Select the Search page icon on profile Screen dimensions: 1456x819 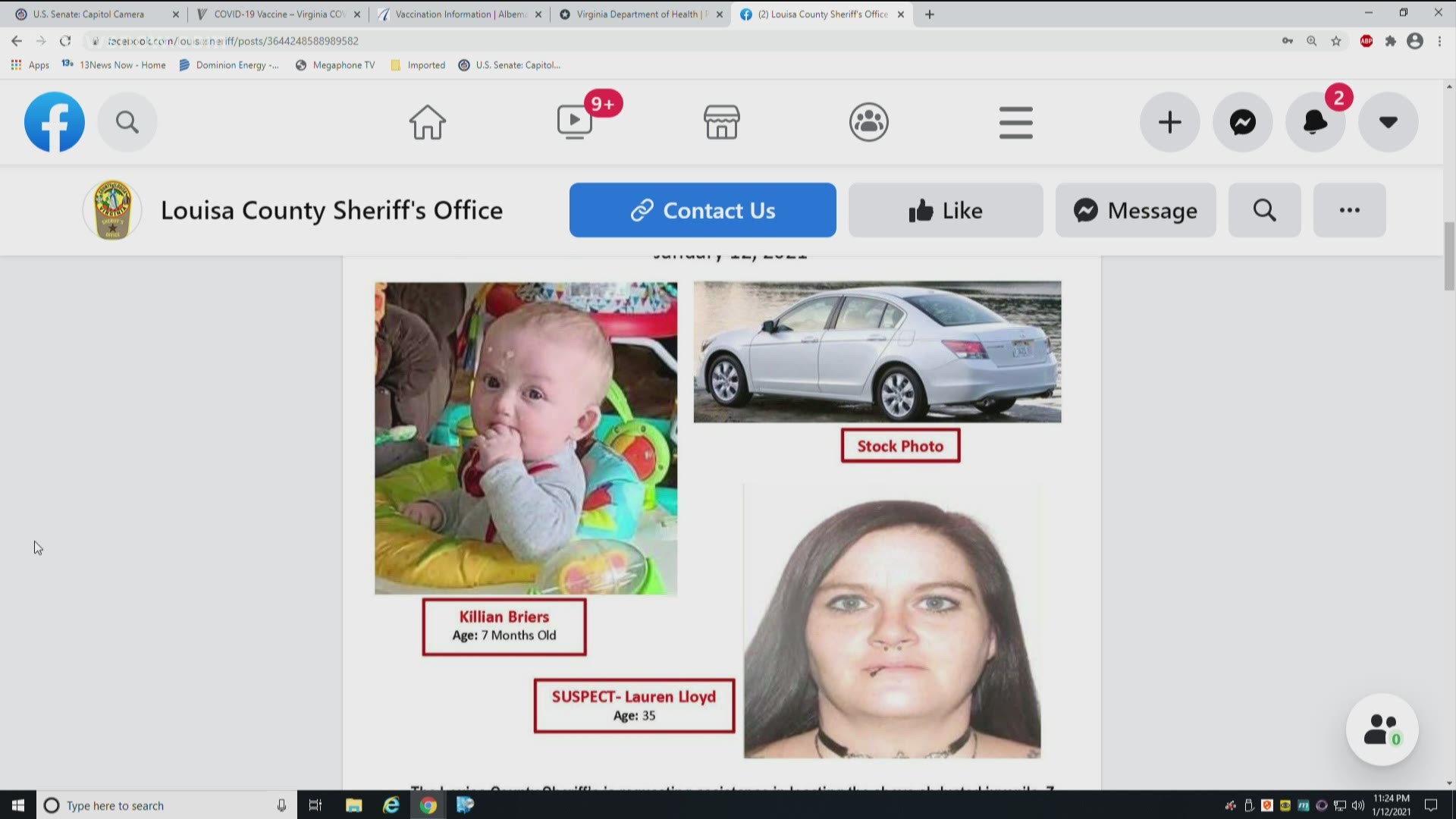pos(1265,210)
